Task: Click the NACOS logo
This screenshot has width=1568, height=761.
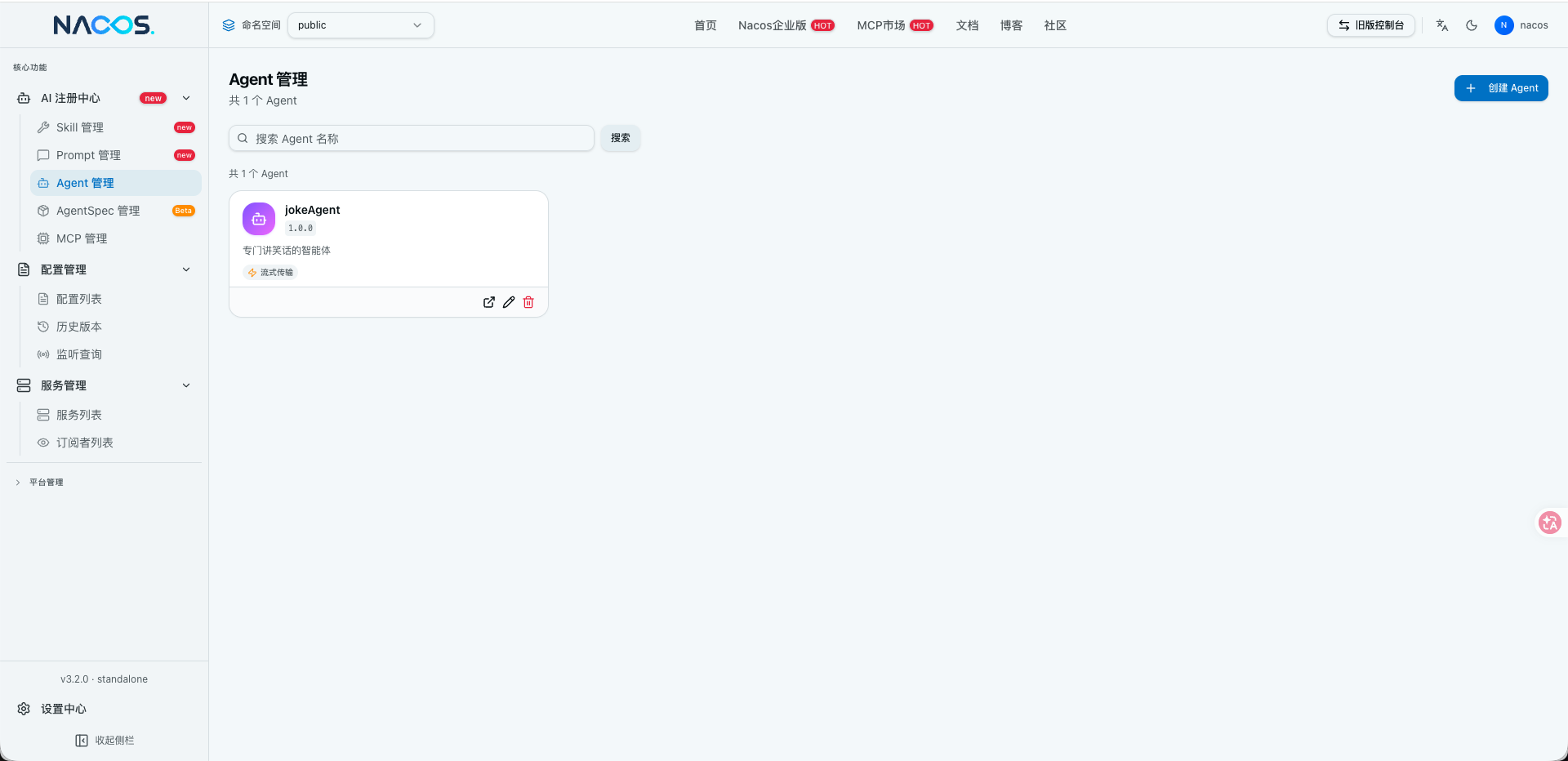Action: point(104,25)
